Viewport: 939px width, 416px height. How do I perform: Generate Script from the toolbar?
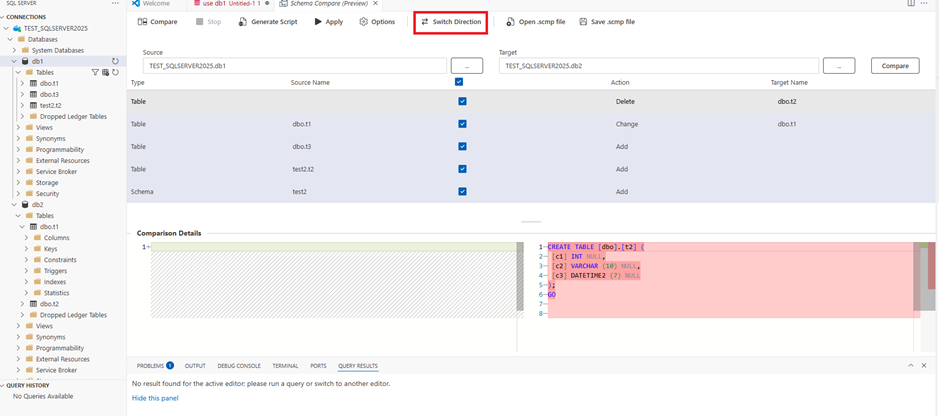(x=268, y=22)
